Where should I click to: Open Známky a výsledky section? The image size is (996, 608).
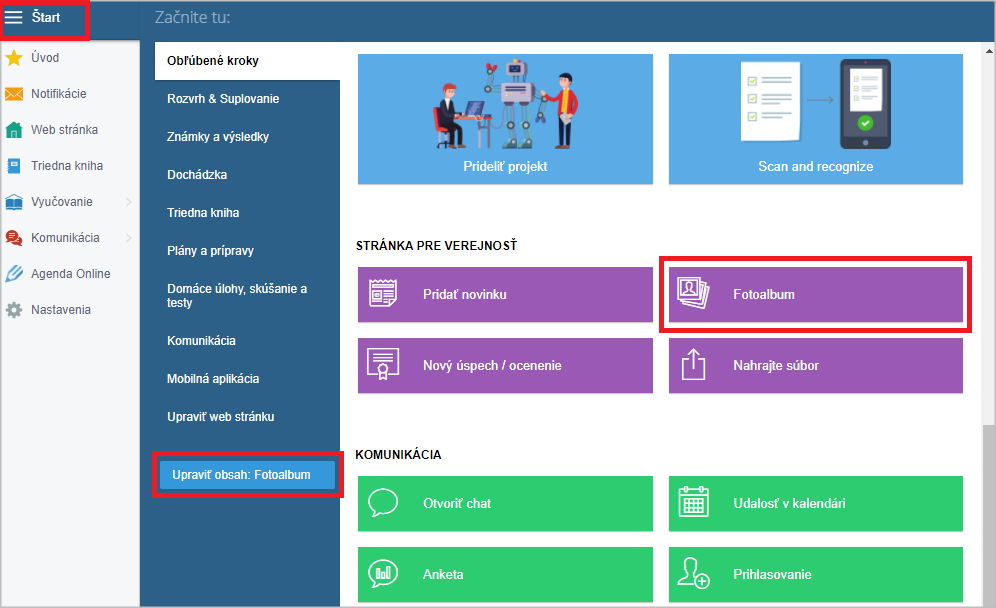tap(218, 137)
